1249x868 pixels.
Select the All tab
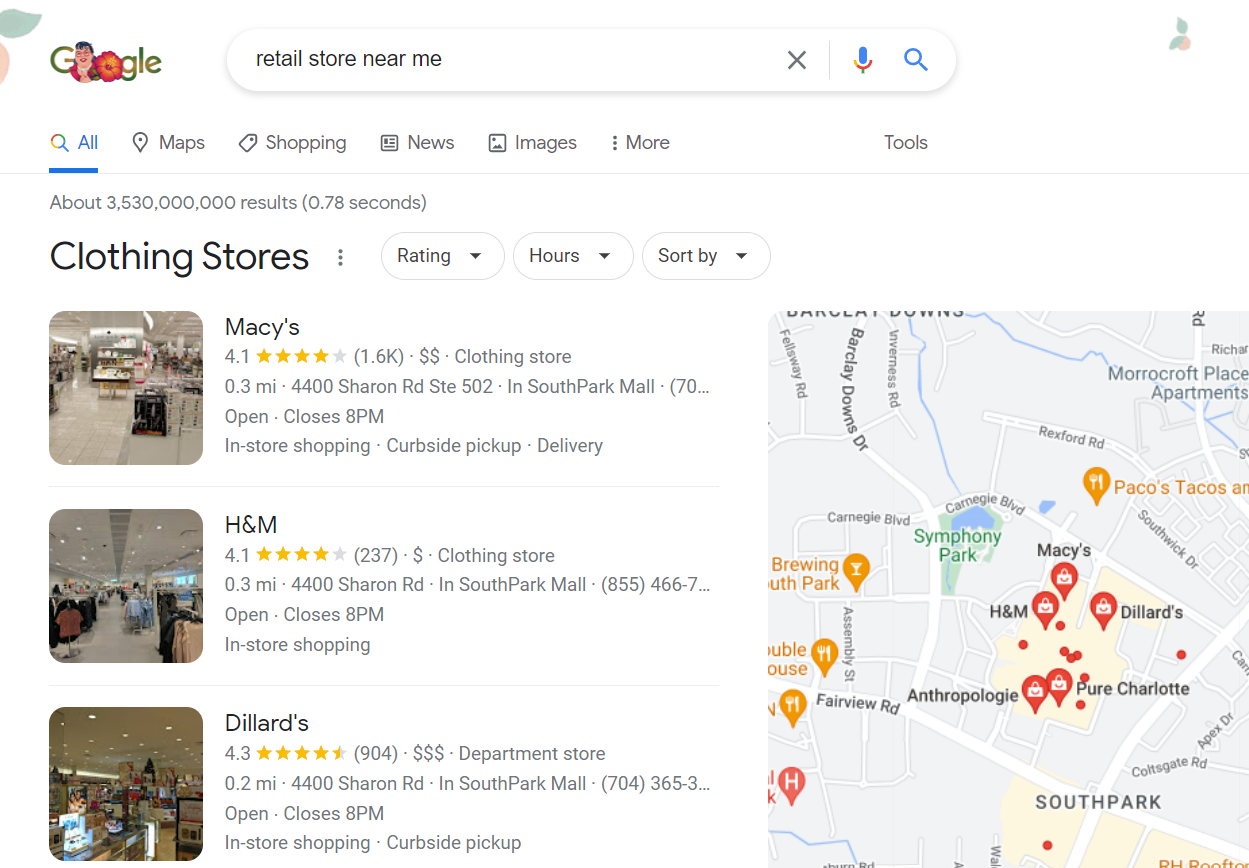tap(74, 143)
